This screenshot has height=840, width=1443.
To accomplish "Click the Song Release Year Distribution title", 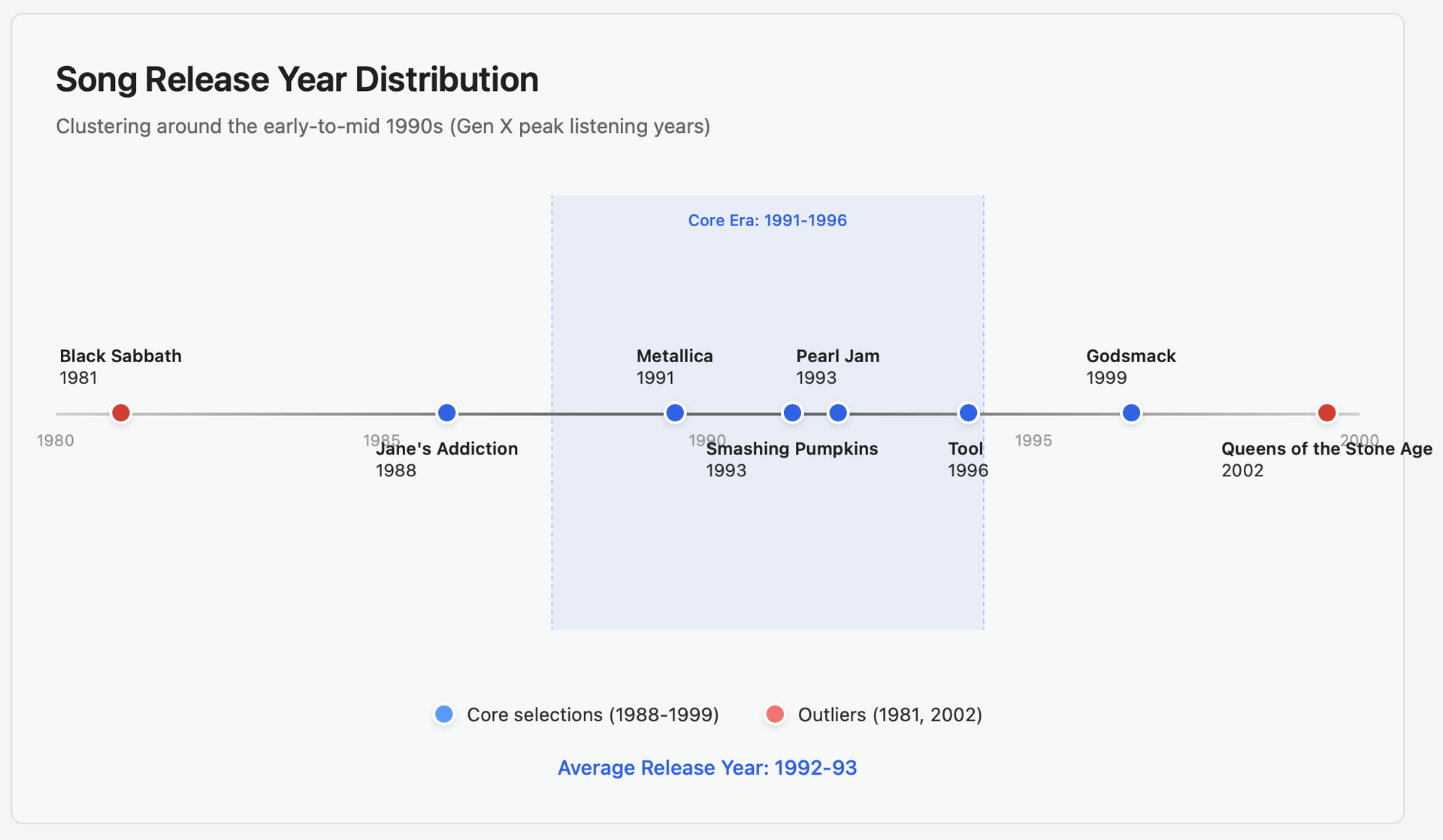I will (297, 79).
